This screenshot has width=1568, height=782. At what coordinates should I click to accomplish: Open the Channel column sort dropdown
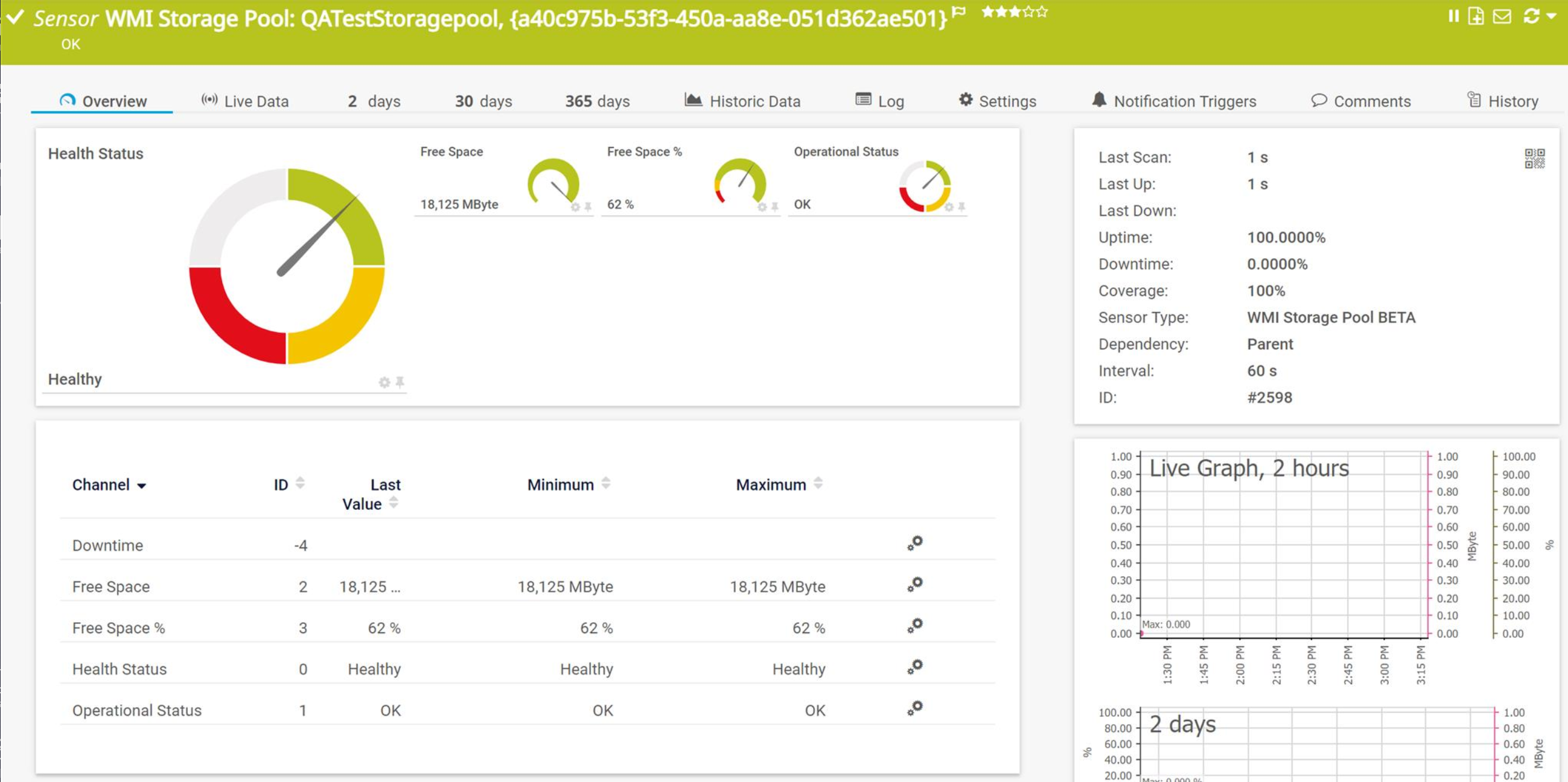pyautogui.click(x=142, y=486)
